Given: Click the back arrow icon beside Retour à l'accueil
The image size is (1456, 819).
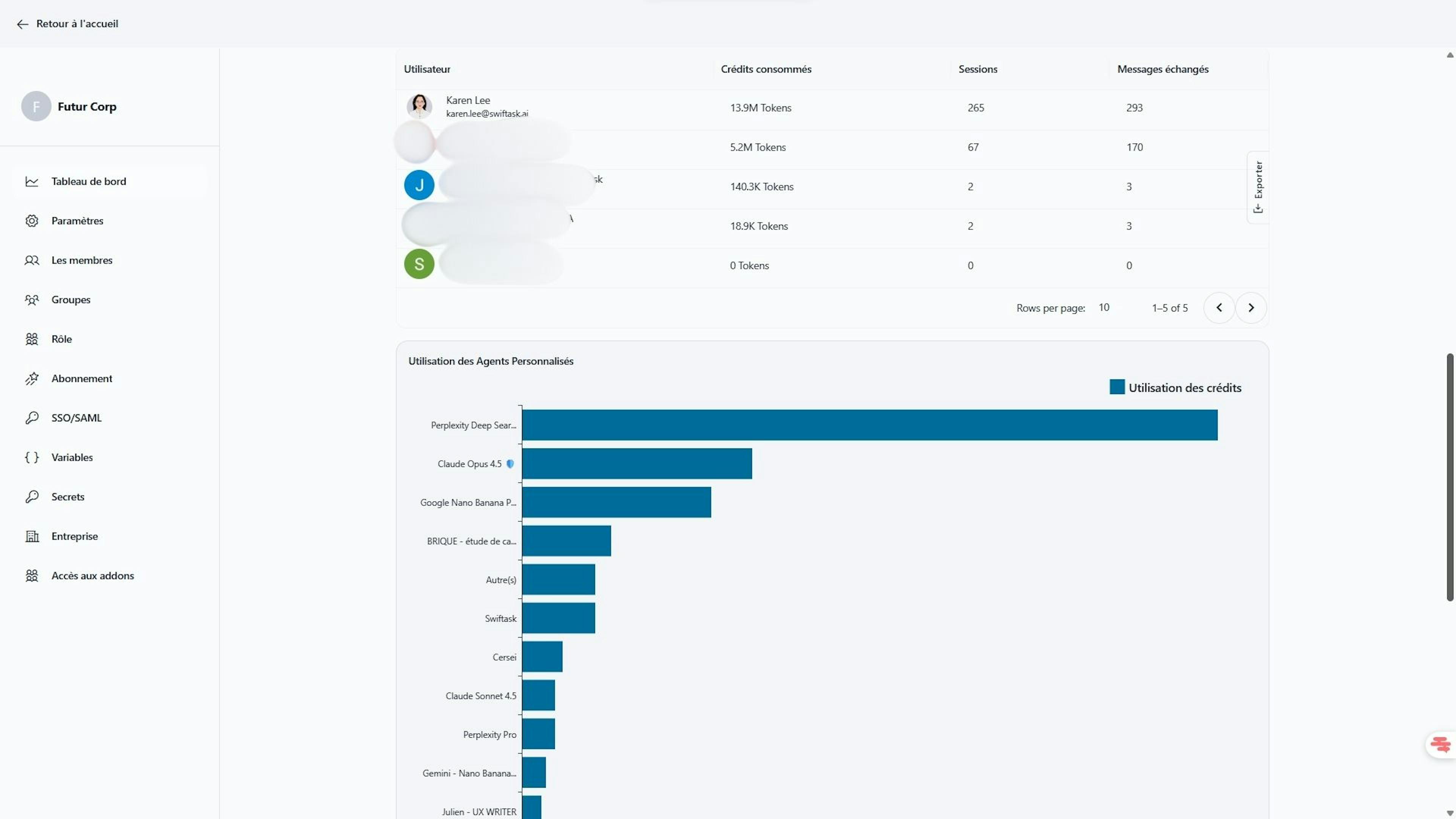Looking at the screenshot, I should click(22, 24).
